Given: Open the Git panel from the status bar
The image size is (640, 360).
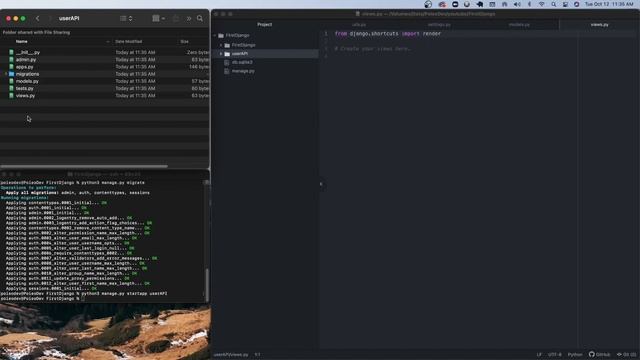Looking at the screenshot, I should point(627,355).
